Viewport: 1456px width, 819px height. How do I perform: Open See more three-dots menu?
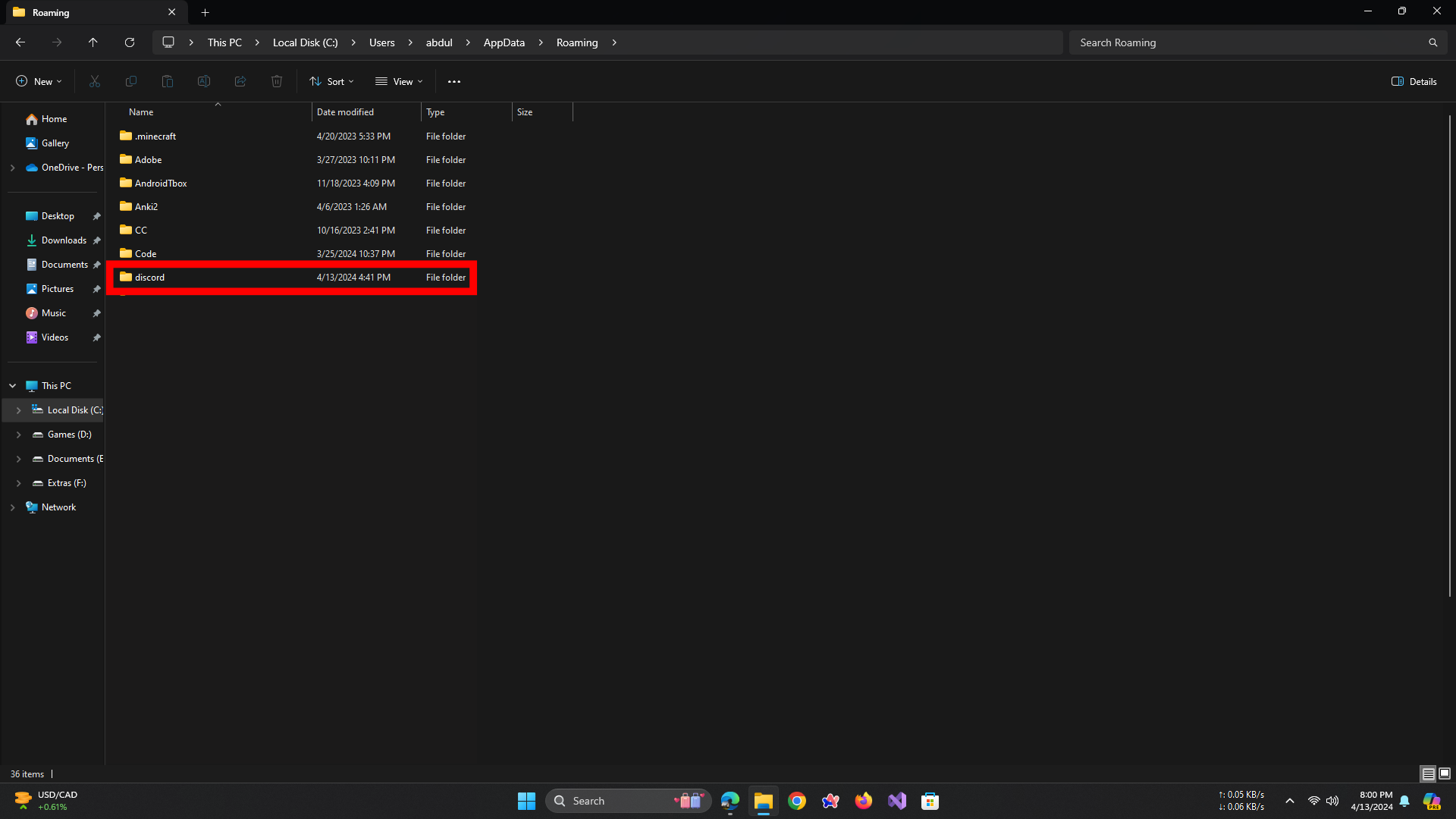pyautogui.click(x=454, y=81)
